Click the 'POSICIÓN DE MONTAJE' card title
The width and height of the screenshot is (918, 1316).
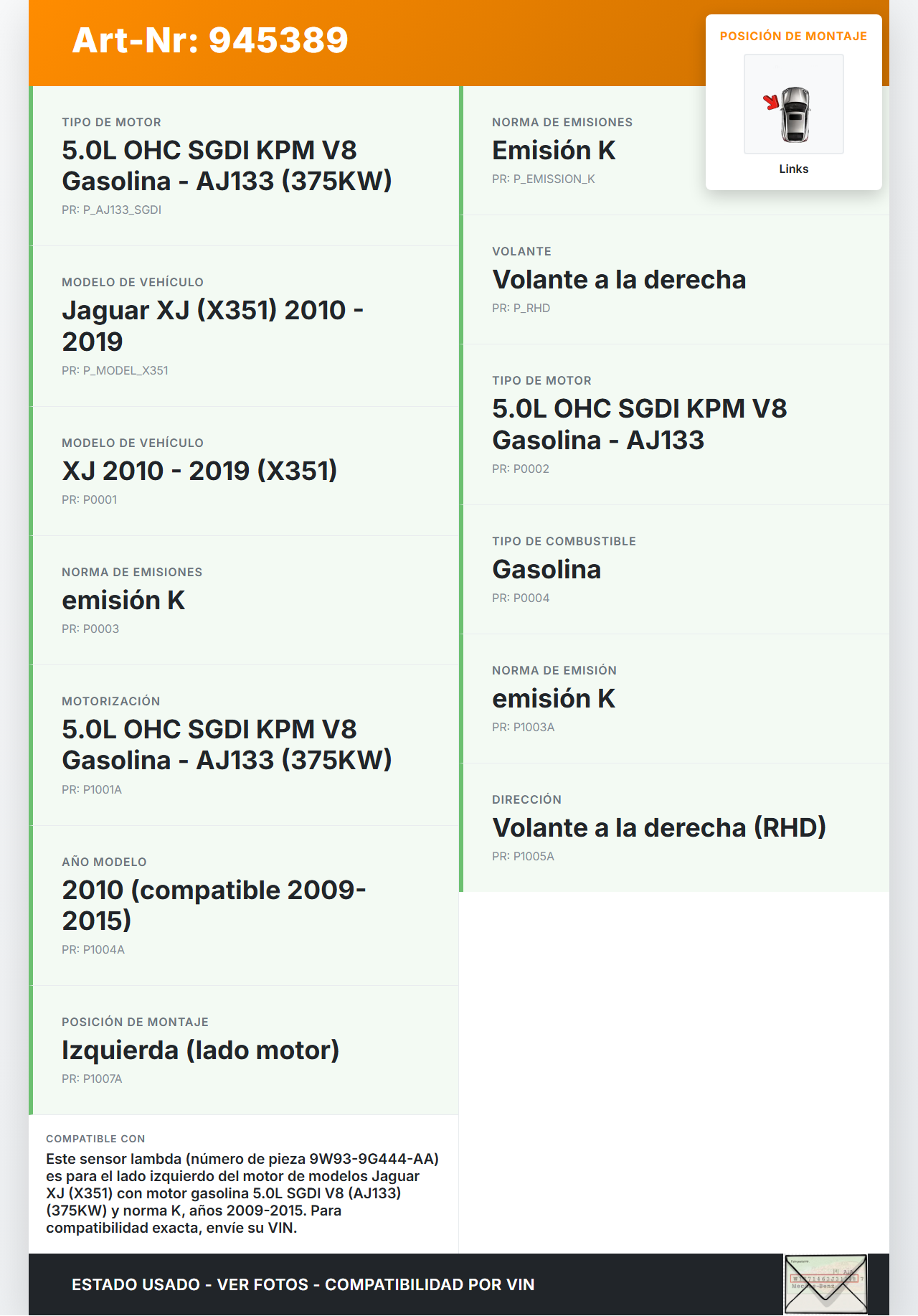793,36
